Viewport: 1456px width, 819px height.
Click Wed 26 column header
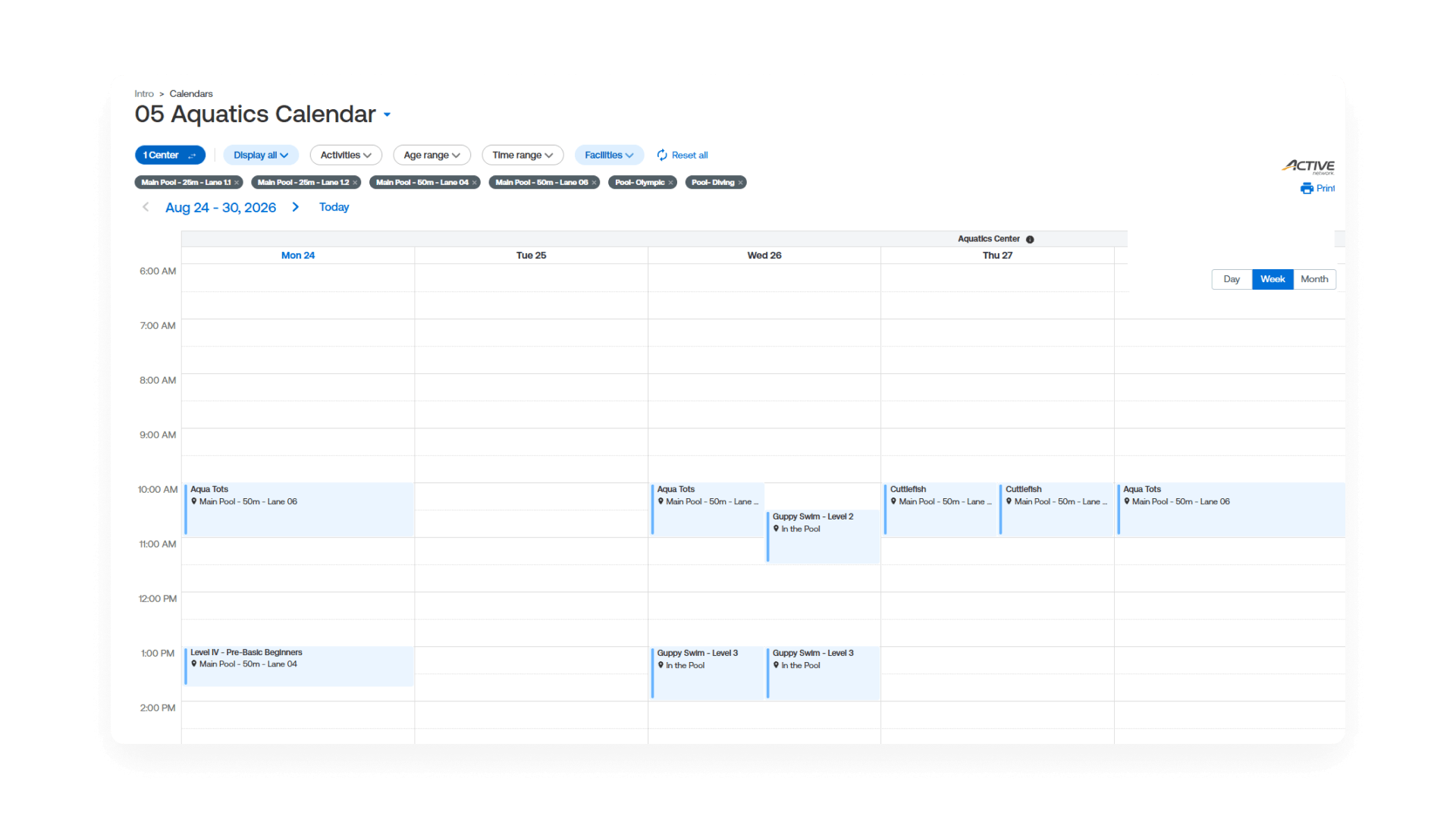pyautogui.click(x=764, y=256)
